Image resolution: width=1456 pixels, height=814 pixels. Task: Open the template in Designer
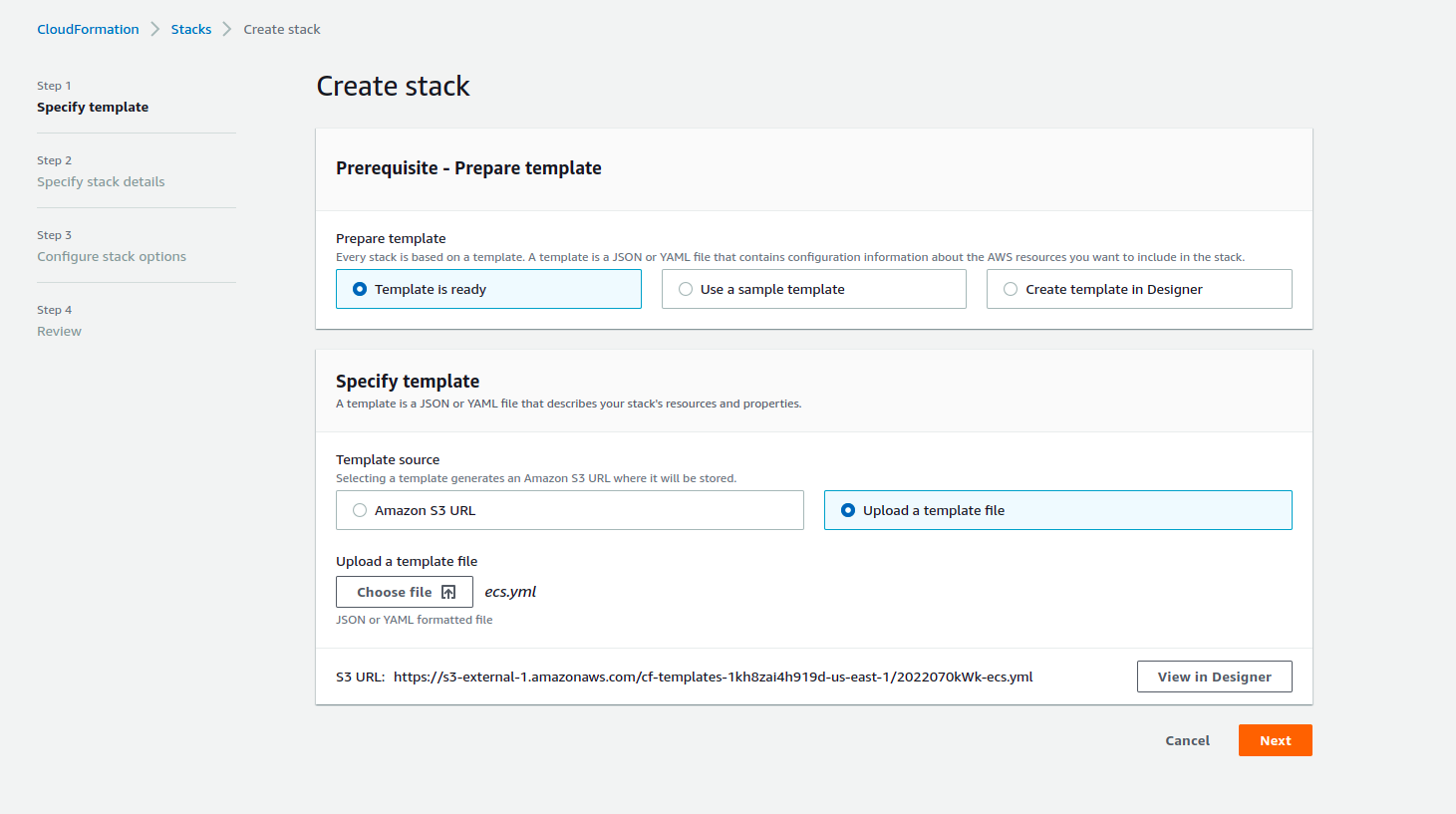point(1214,677)
